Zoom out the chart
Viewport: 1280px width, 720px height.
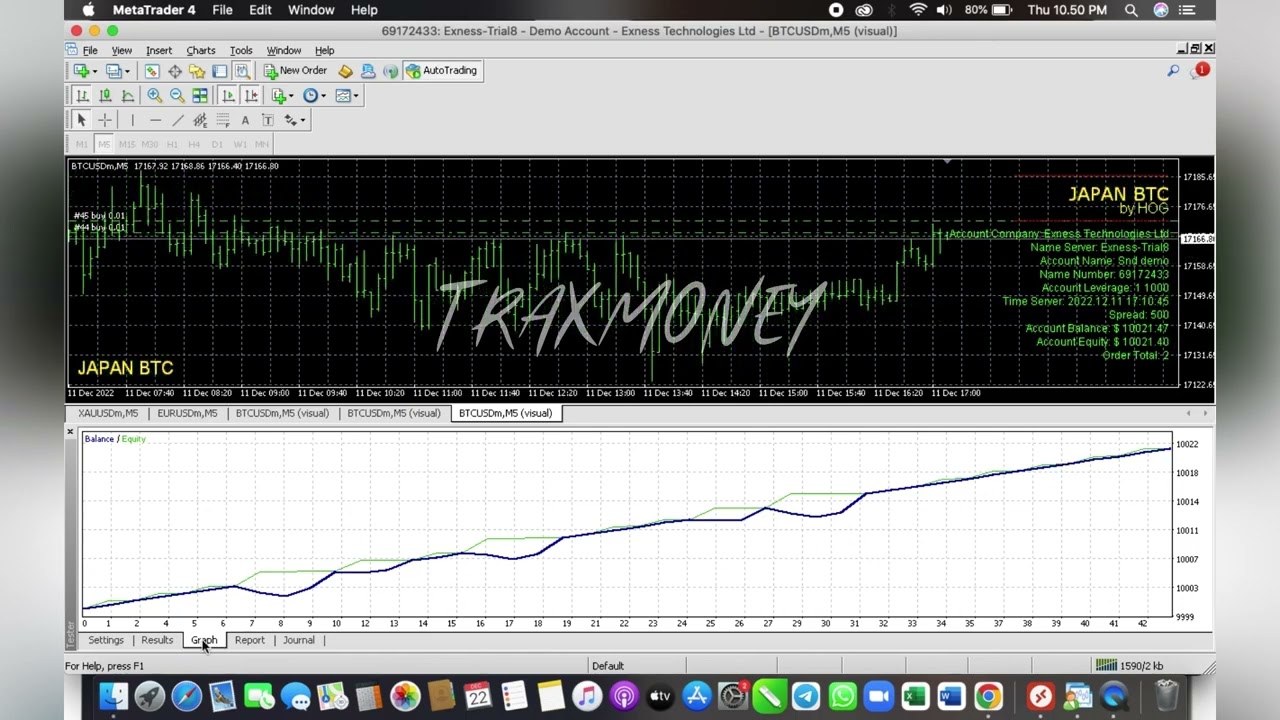pos(177,96)
